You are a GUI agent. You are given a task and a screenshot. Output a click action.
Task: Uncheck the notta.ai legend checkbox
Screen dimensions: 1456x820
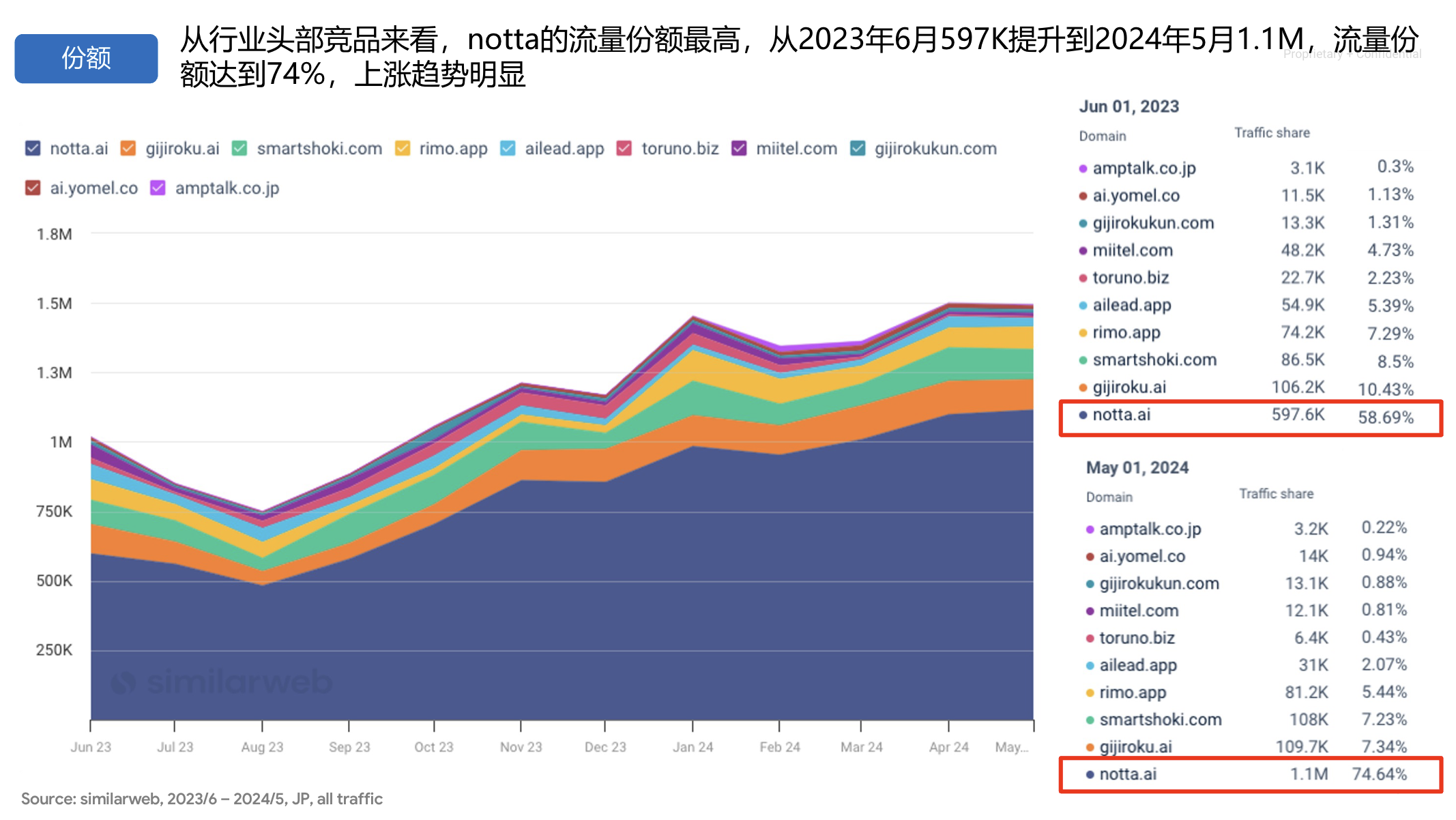(33, 148)
